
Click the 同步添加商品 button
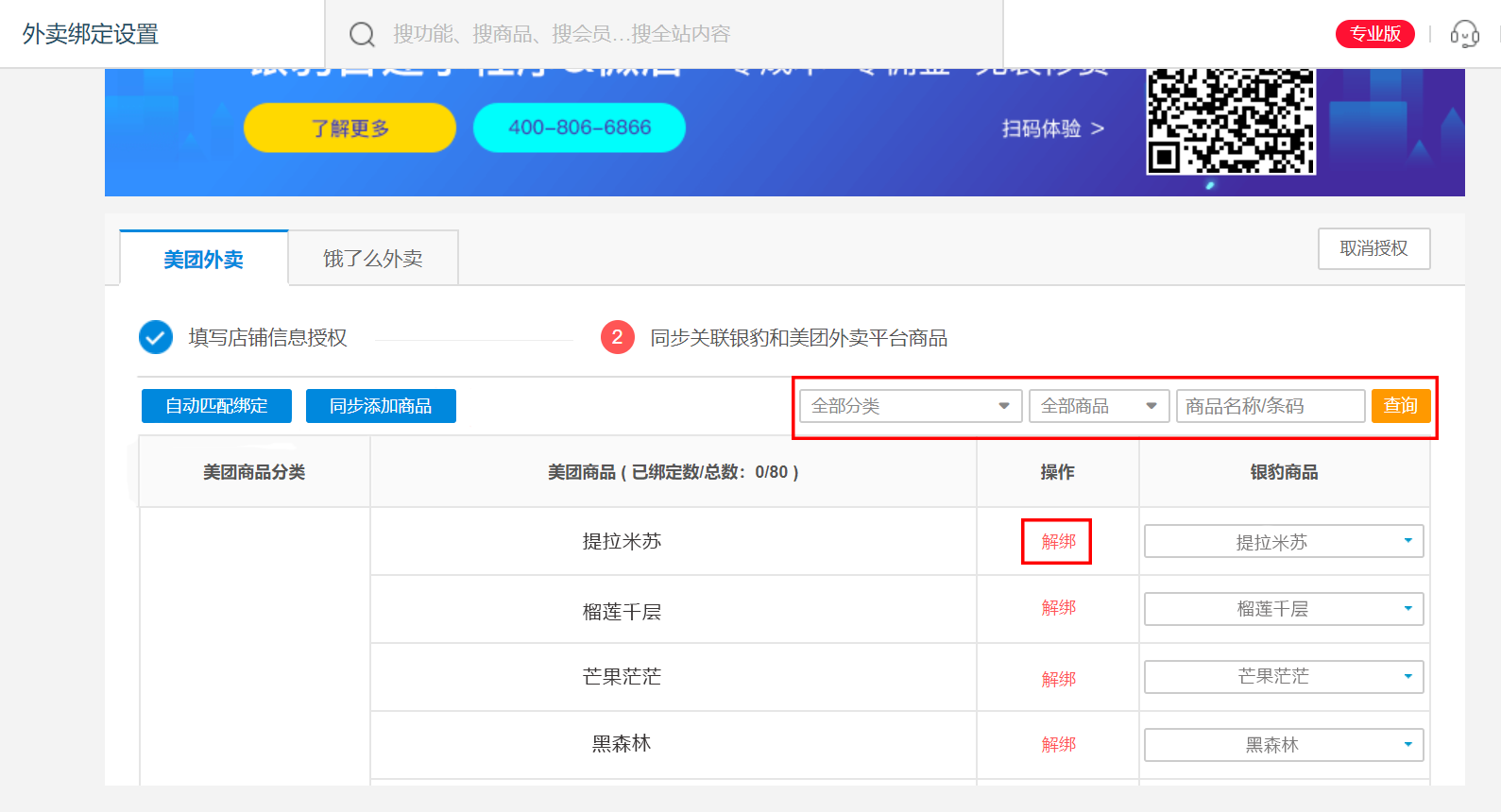pyautogui.click(x=381, y=406)
